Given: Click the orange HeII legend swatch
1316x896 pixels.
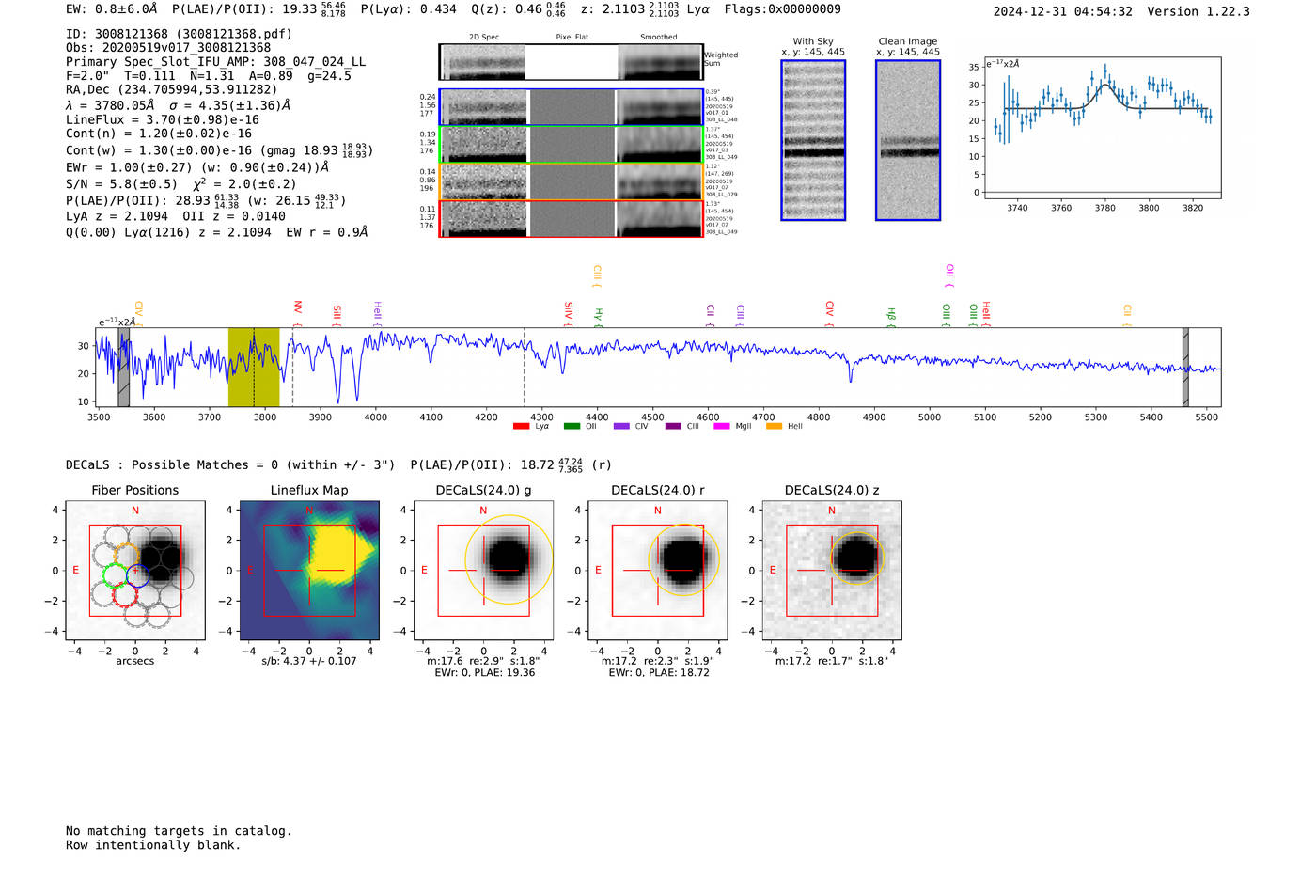Looking at the screenshot, I should point(774,427).
